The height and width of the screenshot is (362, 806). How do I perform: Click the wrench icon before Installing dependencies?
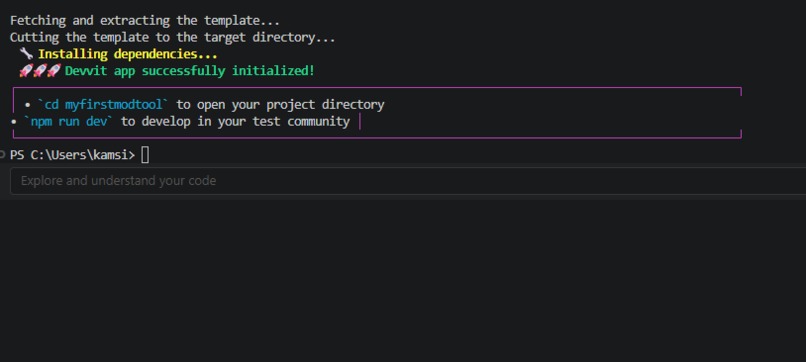(x=27, y=54)
